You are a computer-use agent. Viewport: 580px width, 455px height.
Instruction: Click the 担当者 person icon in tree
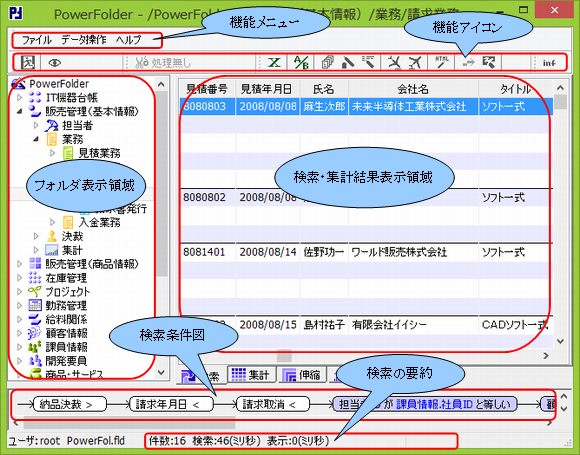tap(51, 125)
